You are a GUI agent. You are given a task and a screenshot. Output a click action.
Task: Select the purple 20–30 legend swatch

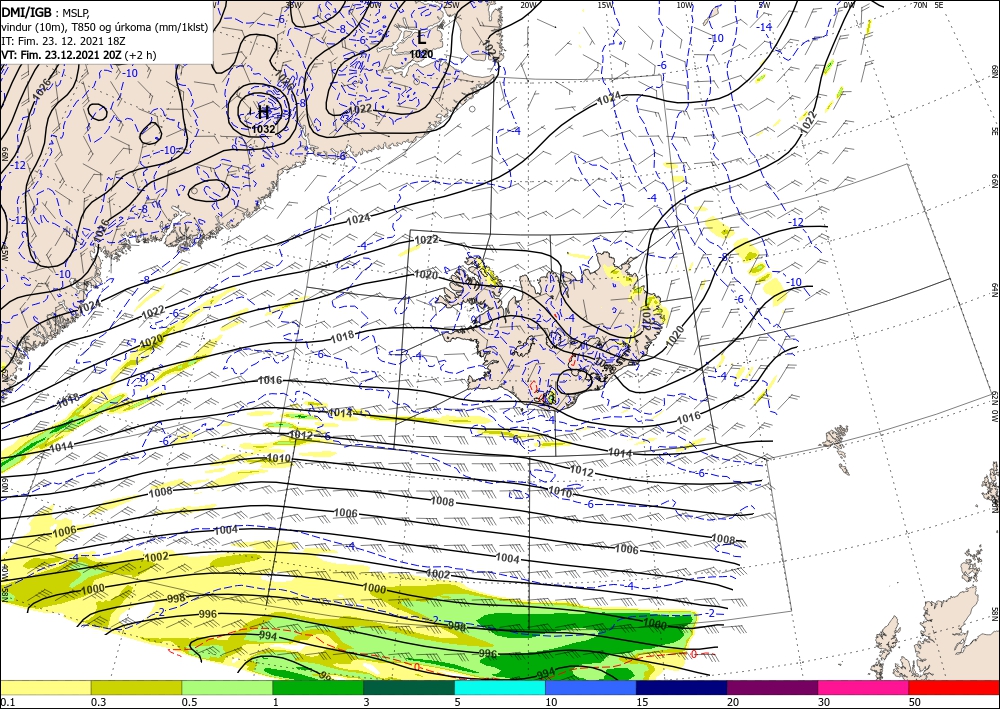point(772,687)
